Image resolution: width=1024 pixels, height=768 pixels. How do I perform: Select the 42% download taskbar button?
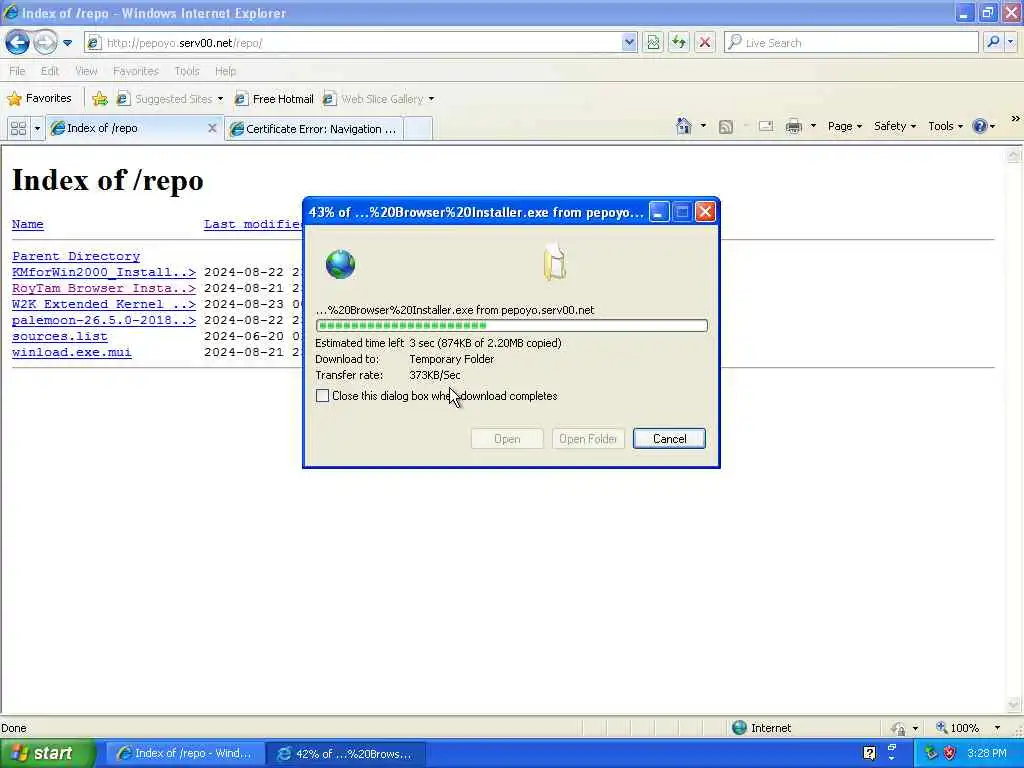coord(346,754)
